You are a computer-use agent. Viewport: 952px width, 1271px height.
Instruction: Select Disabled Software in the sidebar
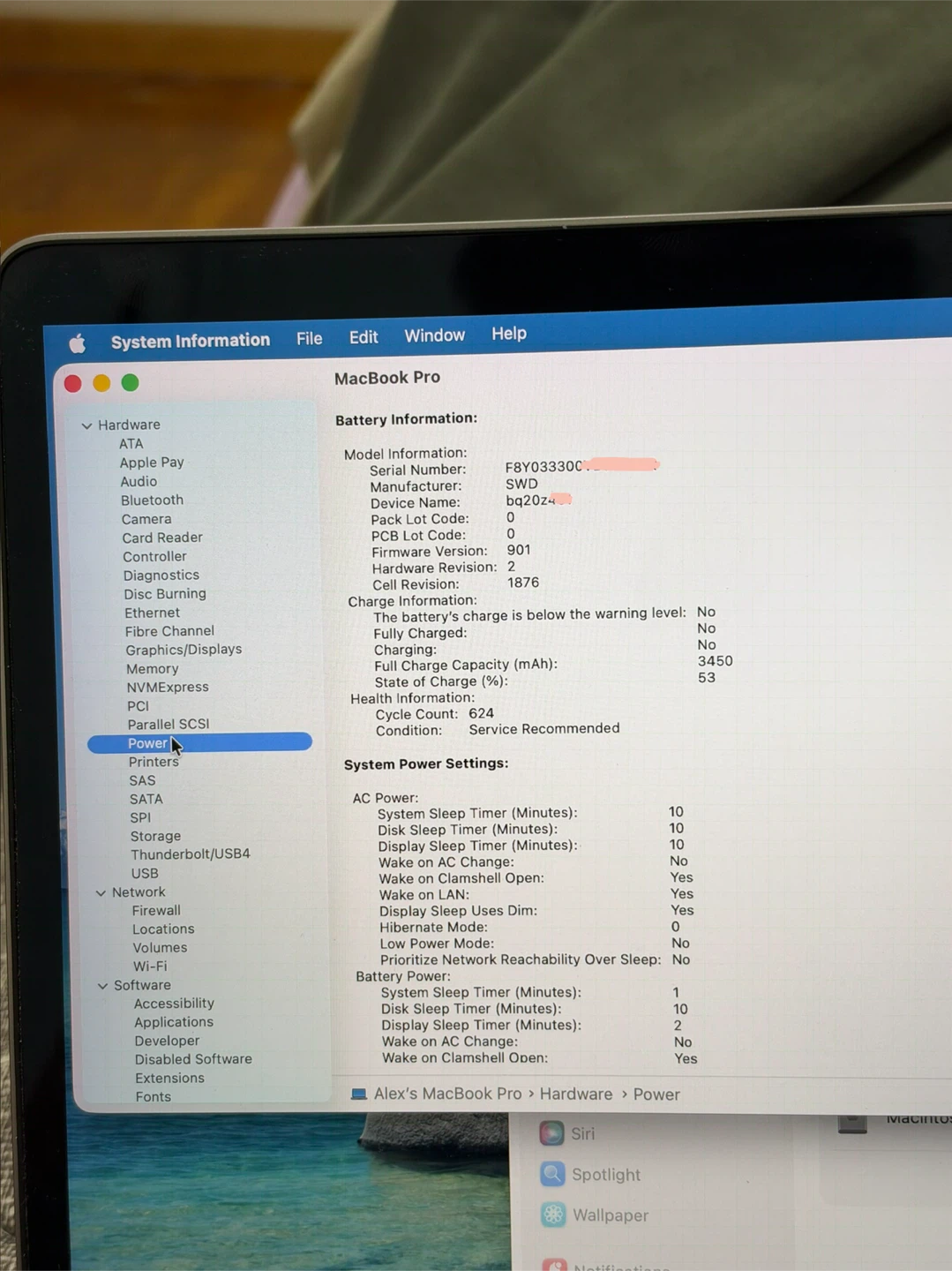pyautogui.click(x=193, y=1059)
